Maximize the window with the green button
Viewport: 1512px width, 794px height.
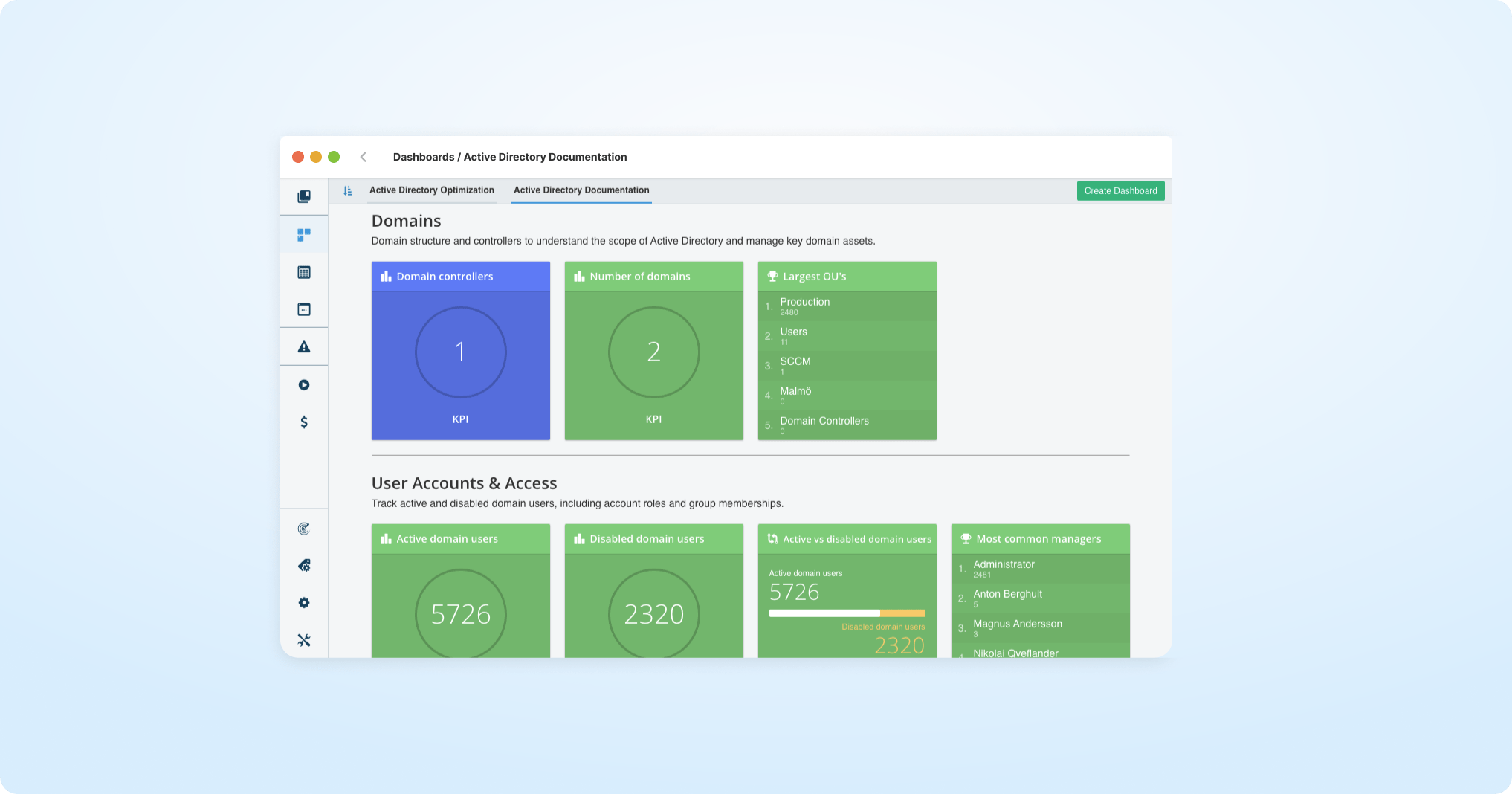(334, 157)
